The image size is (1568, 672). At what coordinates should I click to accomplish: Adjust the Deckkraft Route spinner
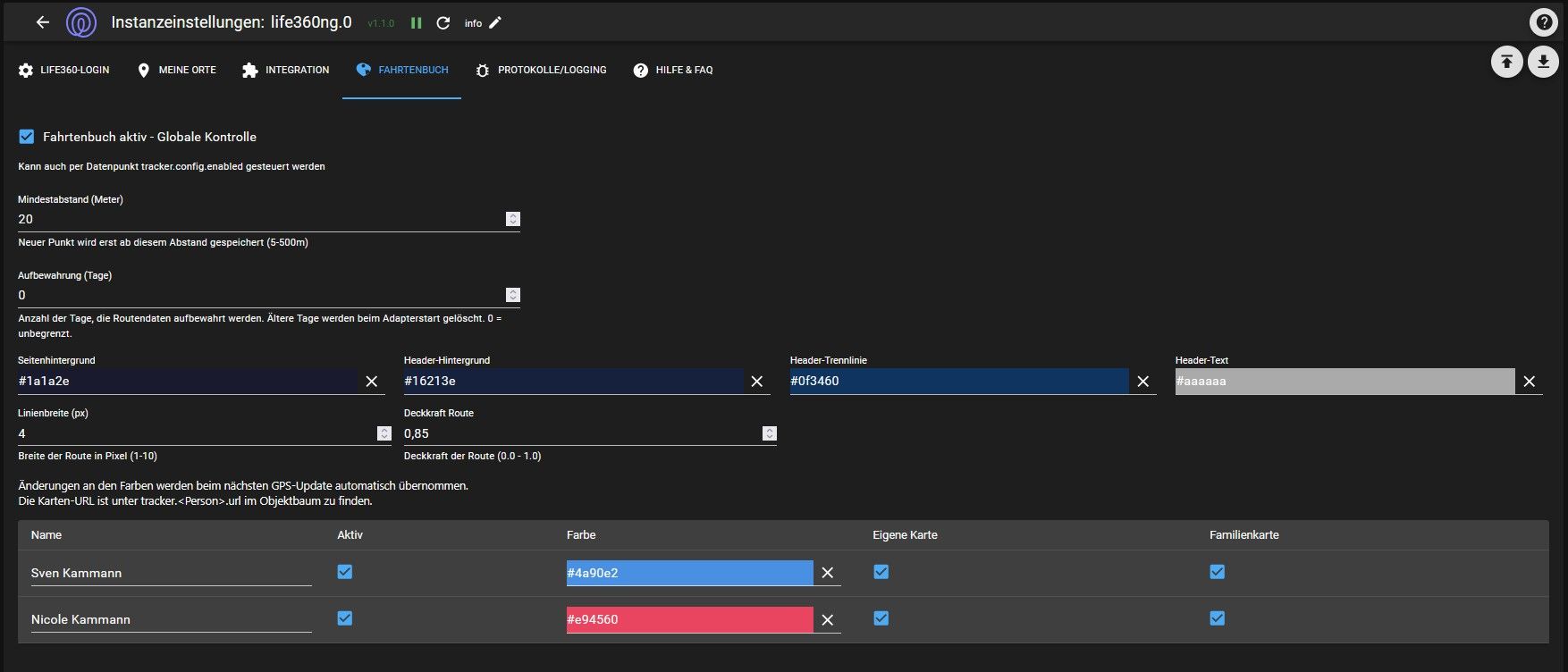[x=769, y=433]
